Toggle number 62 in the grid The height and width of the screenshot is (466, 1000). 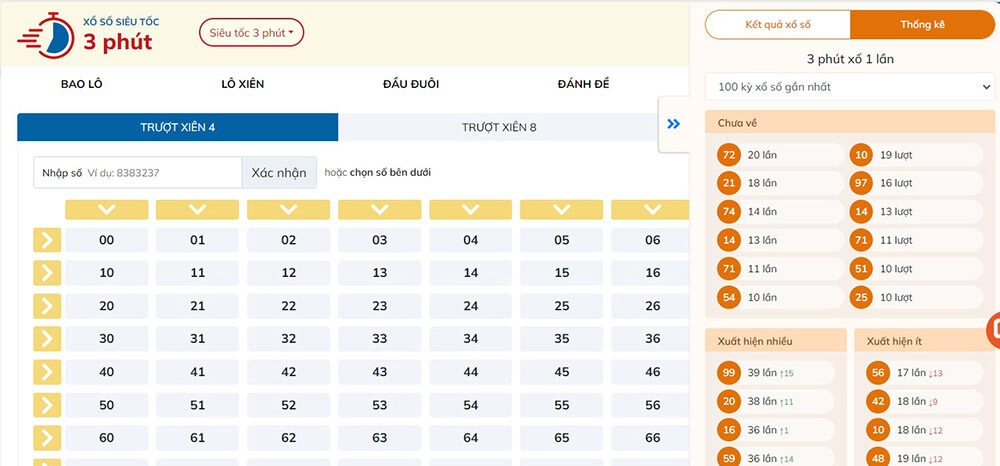tap(288, 438)
